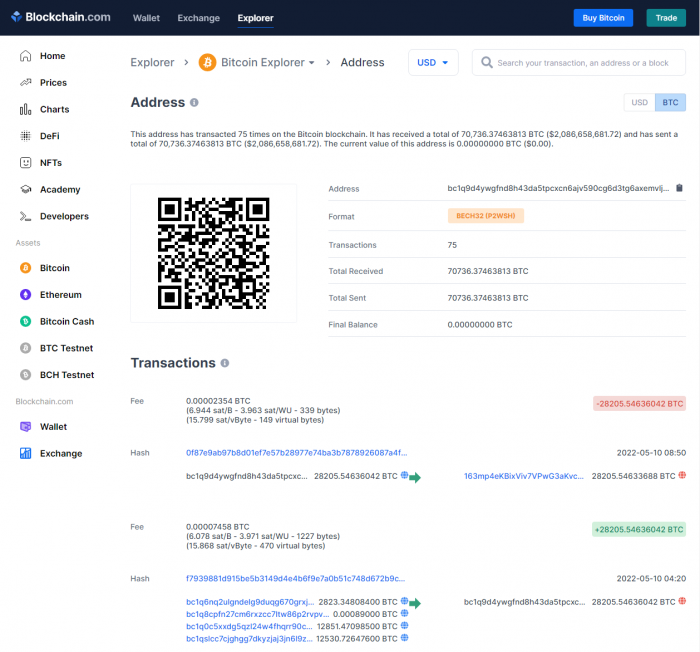This screenshot has height=652, width=700.
Task: Click the Address breadcrumb label
Action: (362, 63)
